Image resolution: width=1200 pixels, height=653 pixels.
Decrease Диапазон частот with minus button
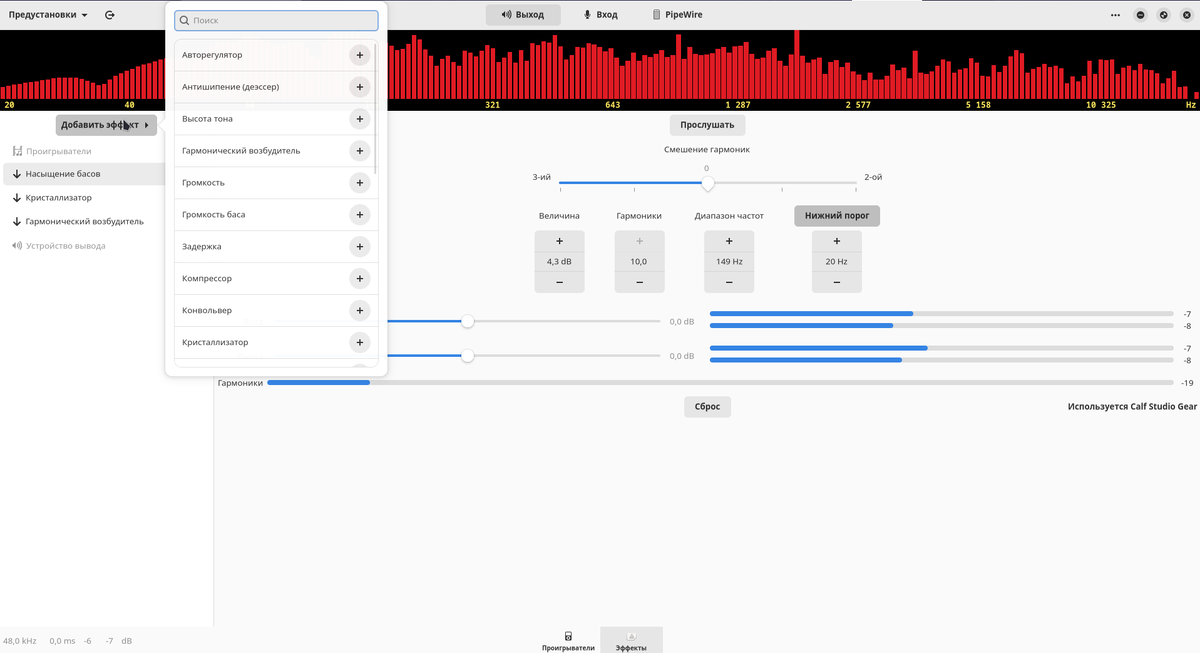pos(729,282)
